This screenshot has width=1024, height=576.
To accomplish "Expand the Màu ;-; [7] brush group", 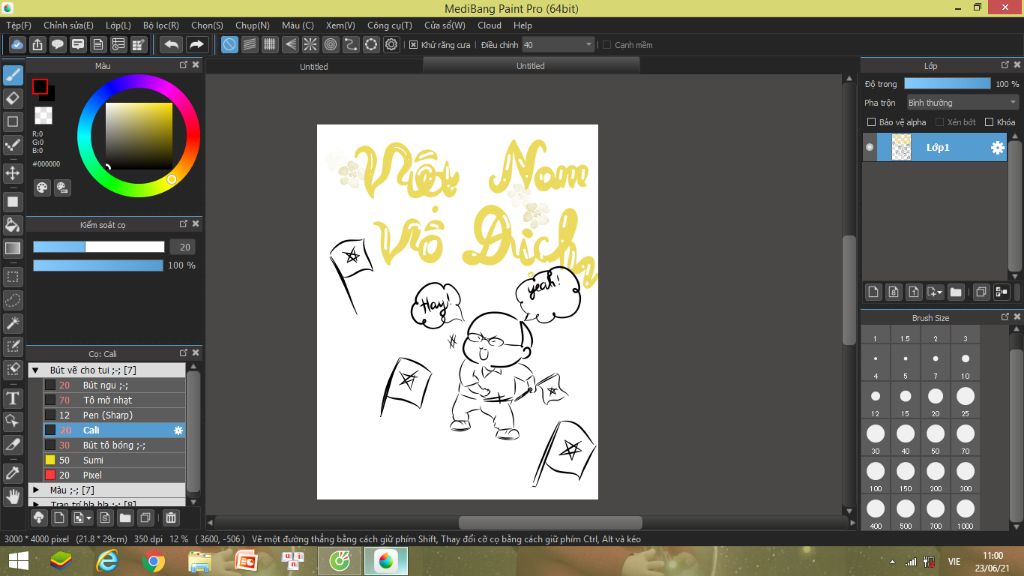I will point(36,490).
